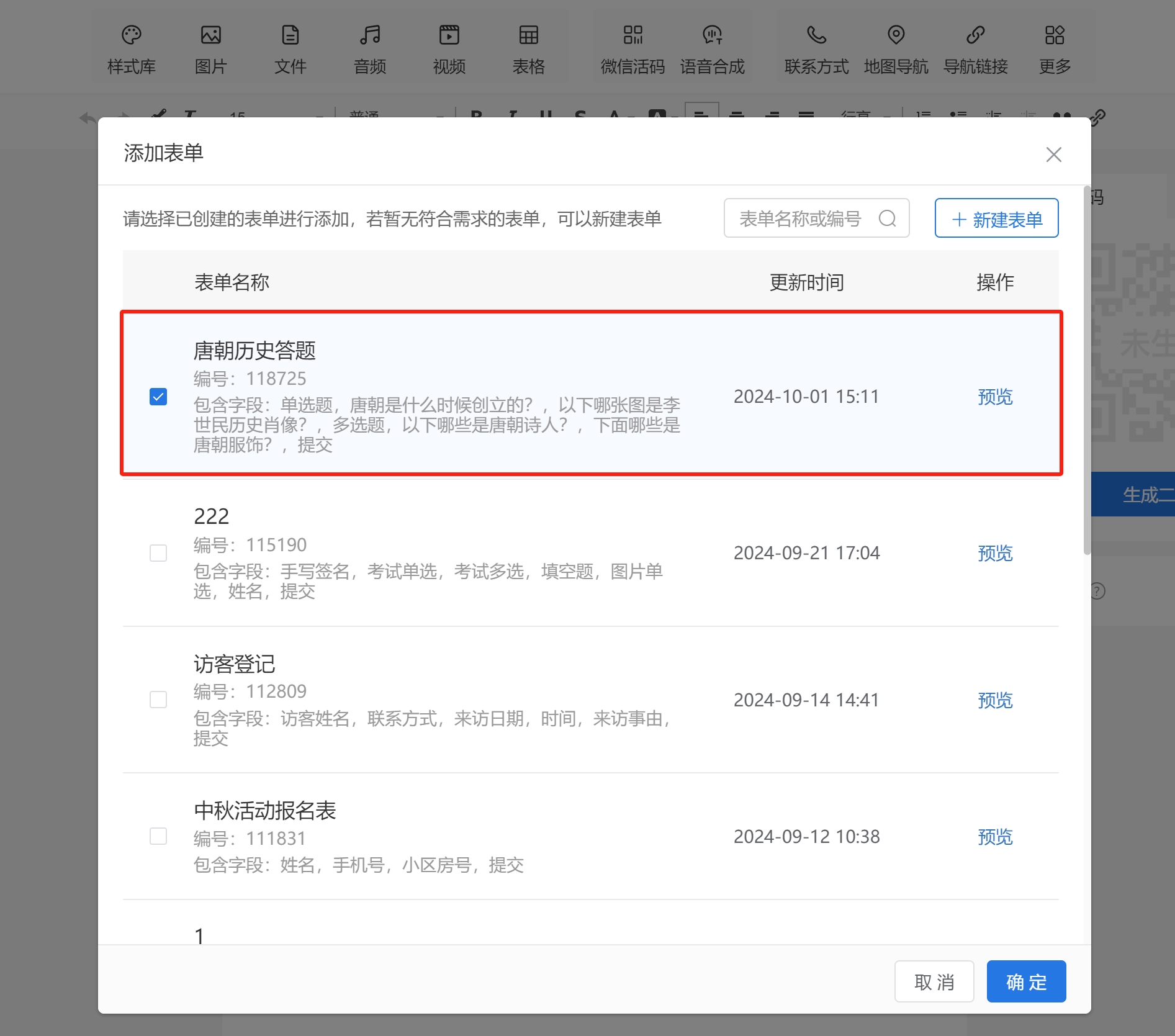Click inside the 表单名称或编号 search field
Image resolution: width=1175 pixels, height=1036 pixels.
[801, 218]
